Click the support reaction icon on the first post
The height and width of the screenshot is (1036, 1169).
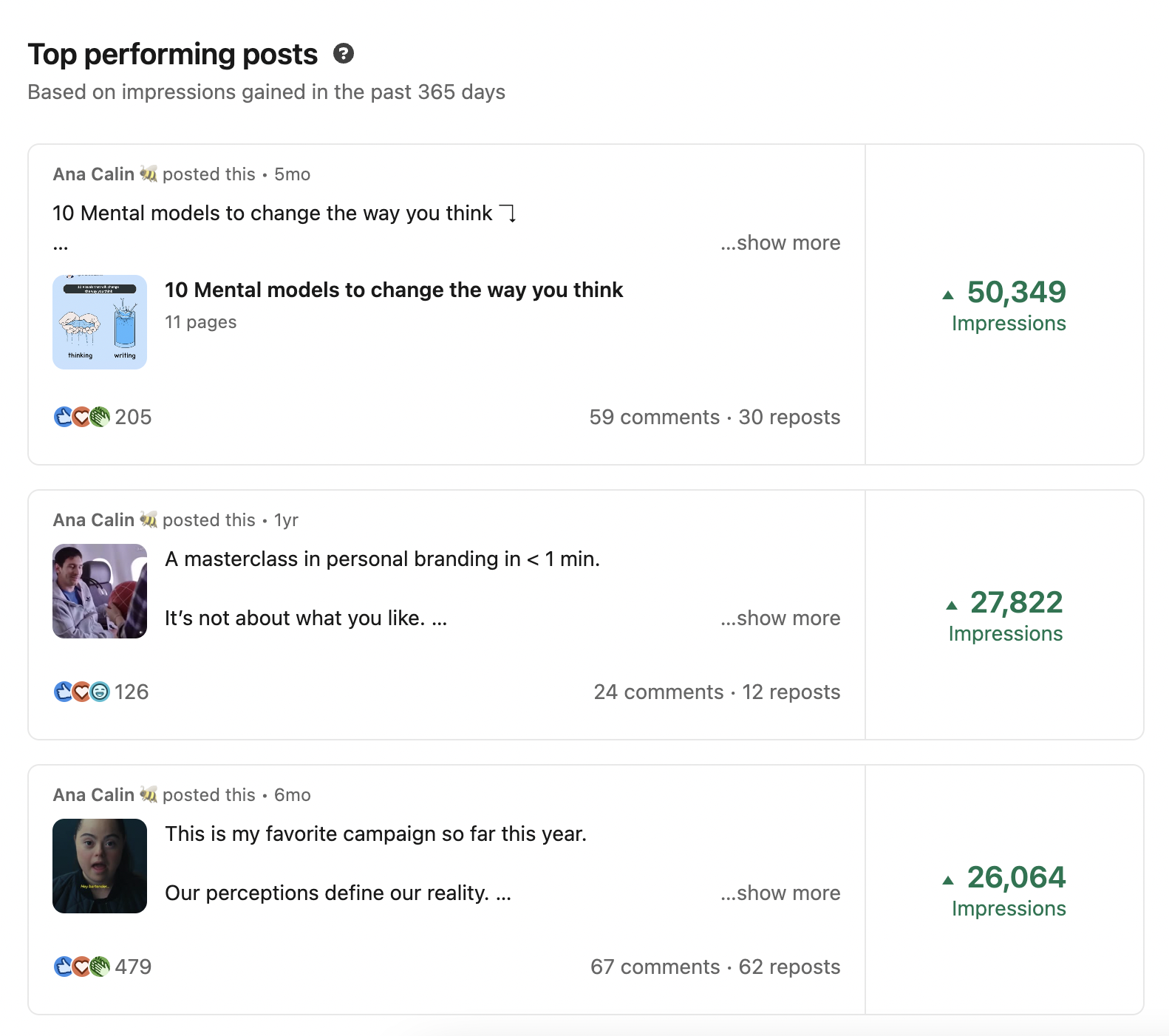click(98, 417)
